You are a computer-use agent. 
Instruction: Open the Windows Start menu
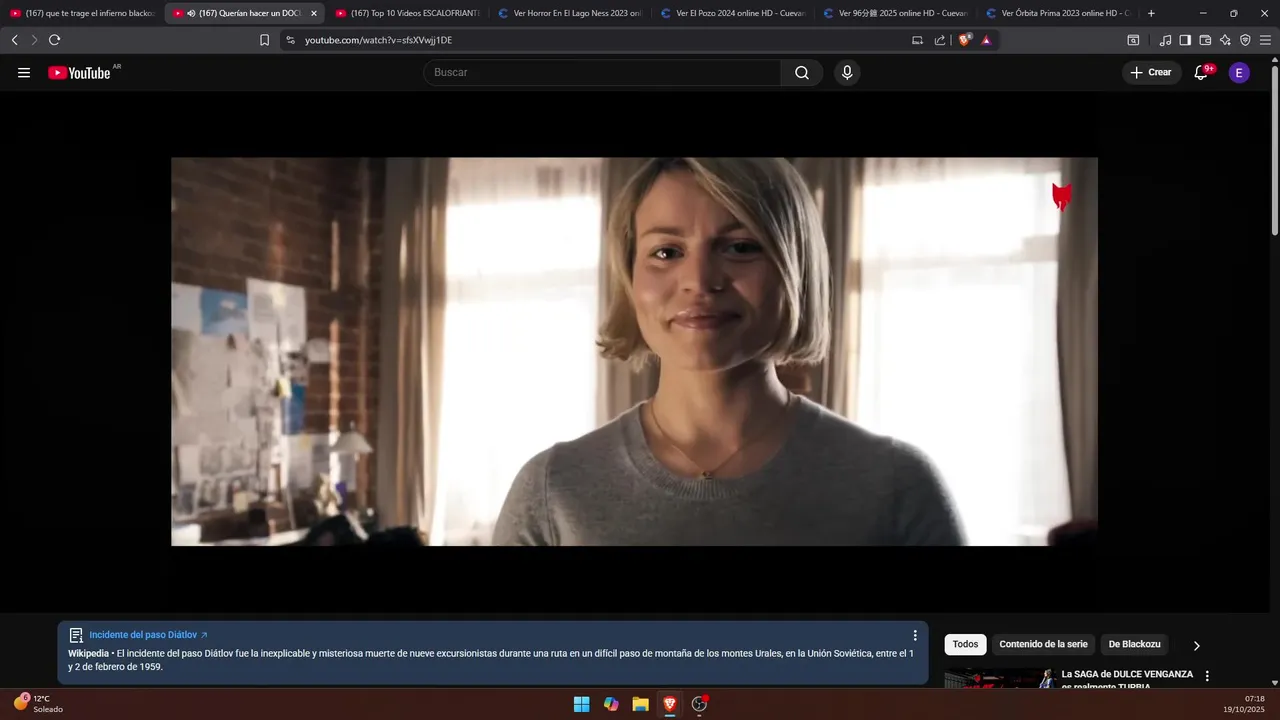(581, 704)
